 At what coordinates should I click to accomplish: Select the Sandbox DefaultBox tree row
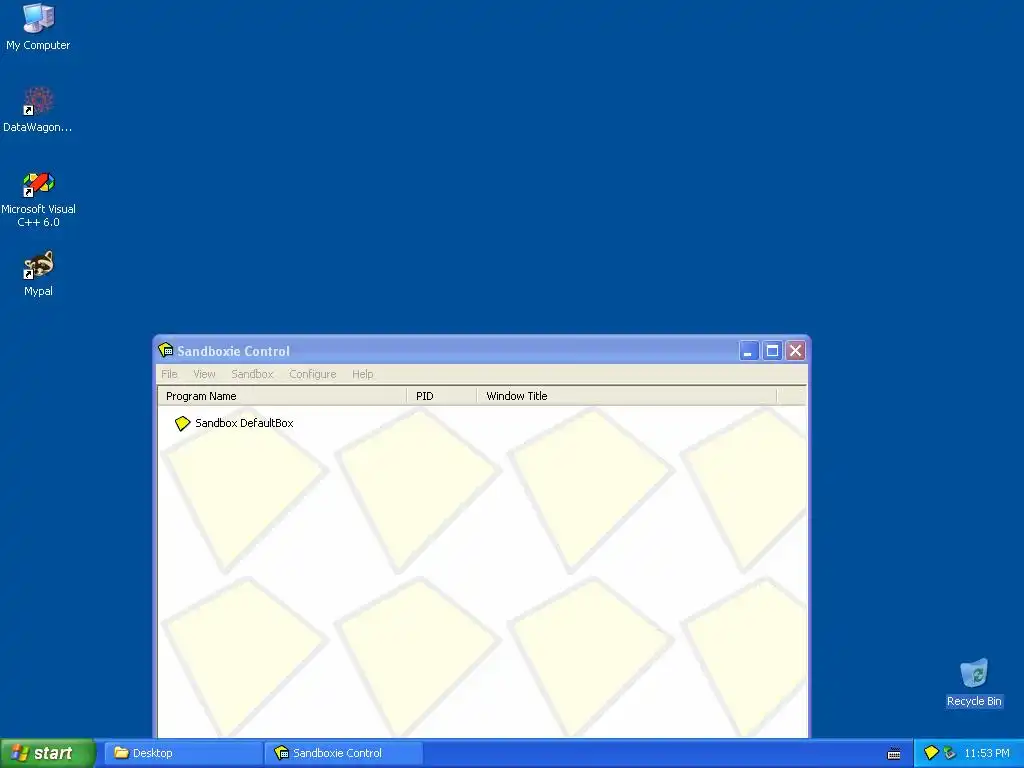234,423
